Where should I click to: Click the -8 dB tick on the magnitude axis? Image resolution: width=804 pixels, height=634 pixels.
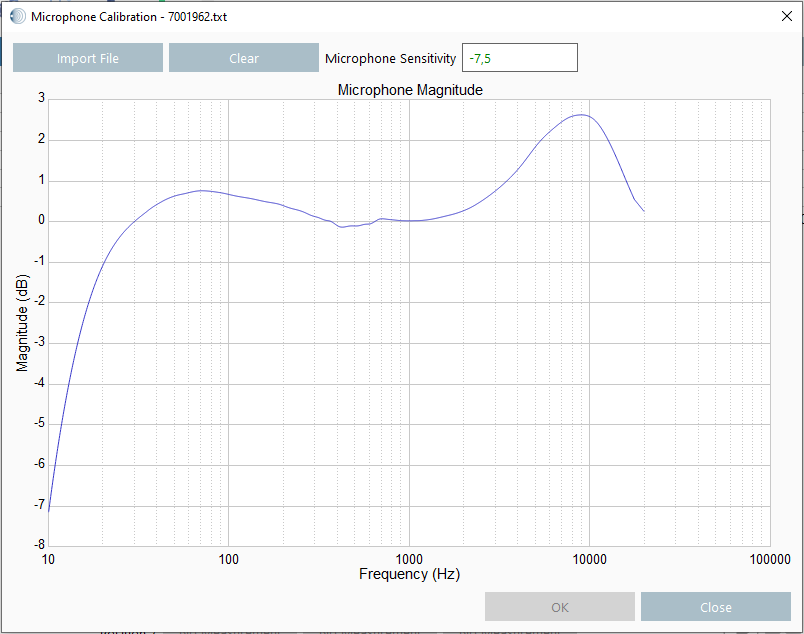tap(38, 545)
